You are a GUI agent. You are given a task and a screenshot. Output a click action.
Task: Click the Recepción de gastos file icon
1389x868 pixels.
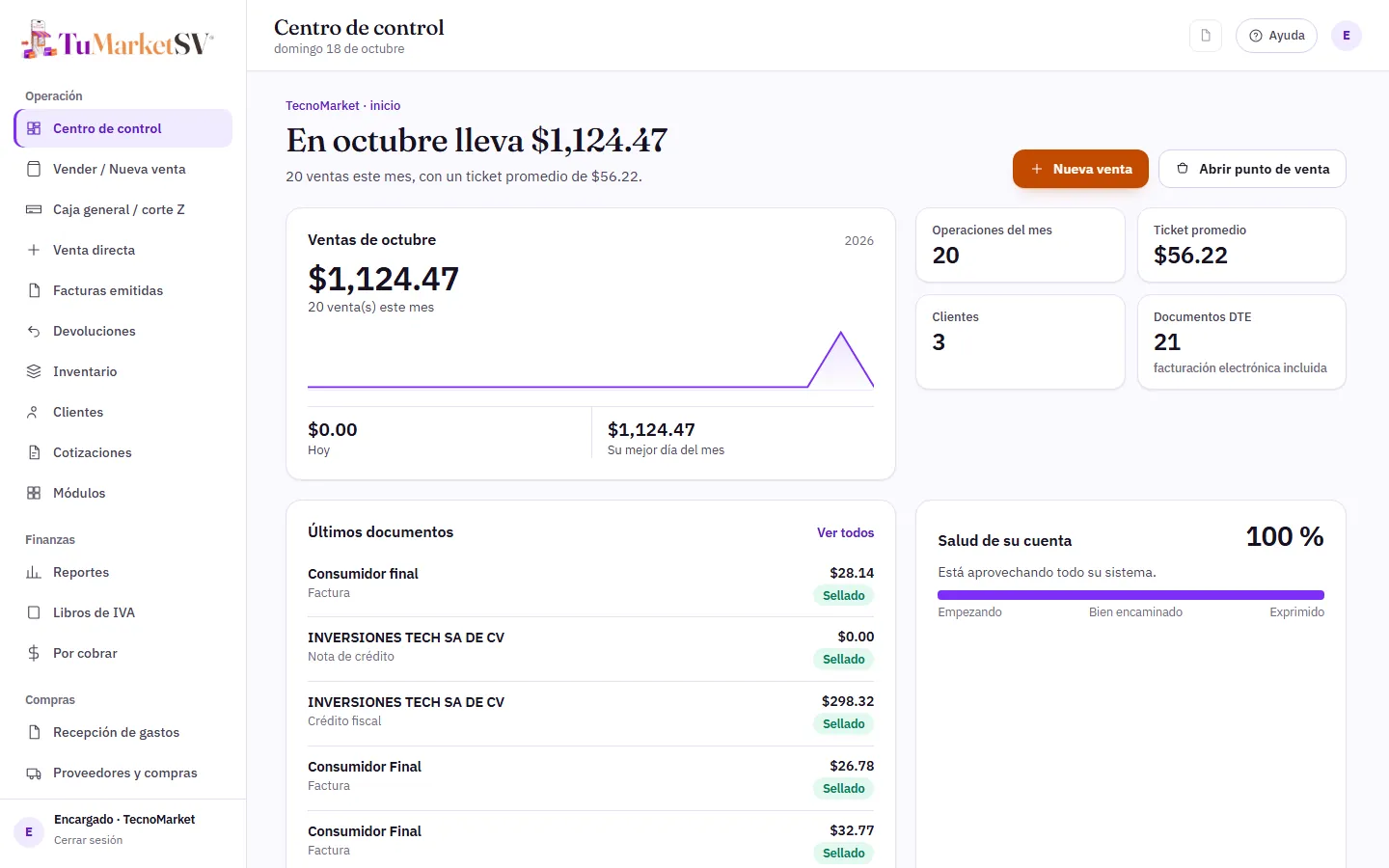[x=34, y=732]
